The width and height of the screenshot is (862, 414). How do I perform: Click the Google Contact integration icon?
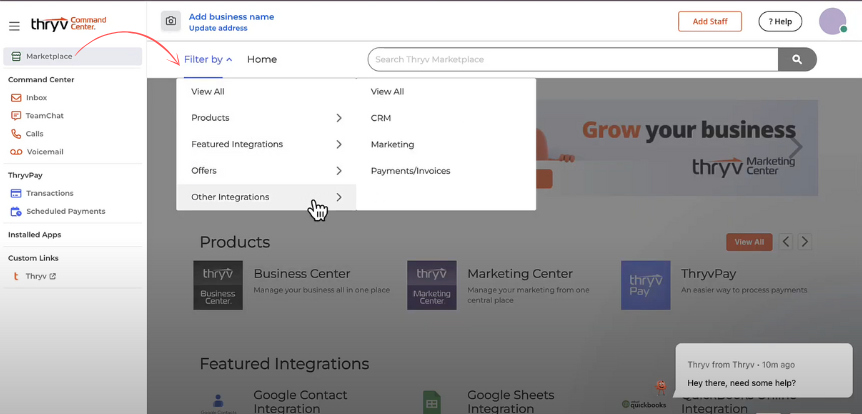[x=218, y=403]
